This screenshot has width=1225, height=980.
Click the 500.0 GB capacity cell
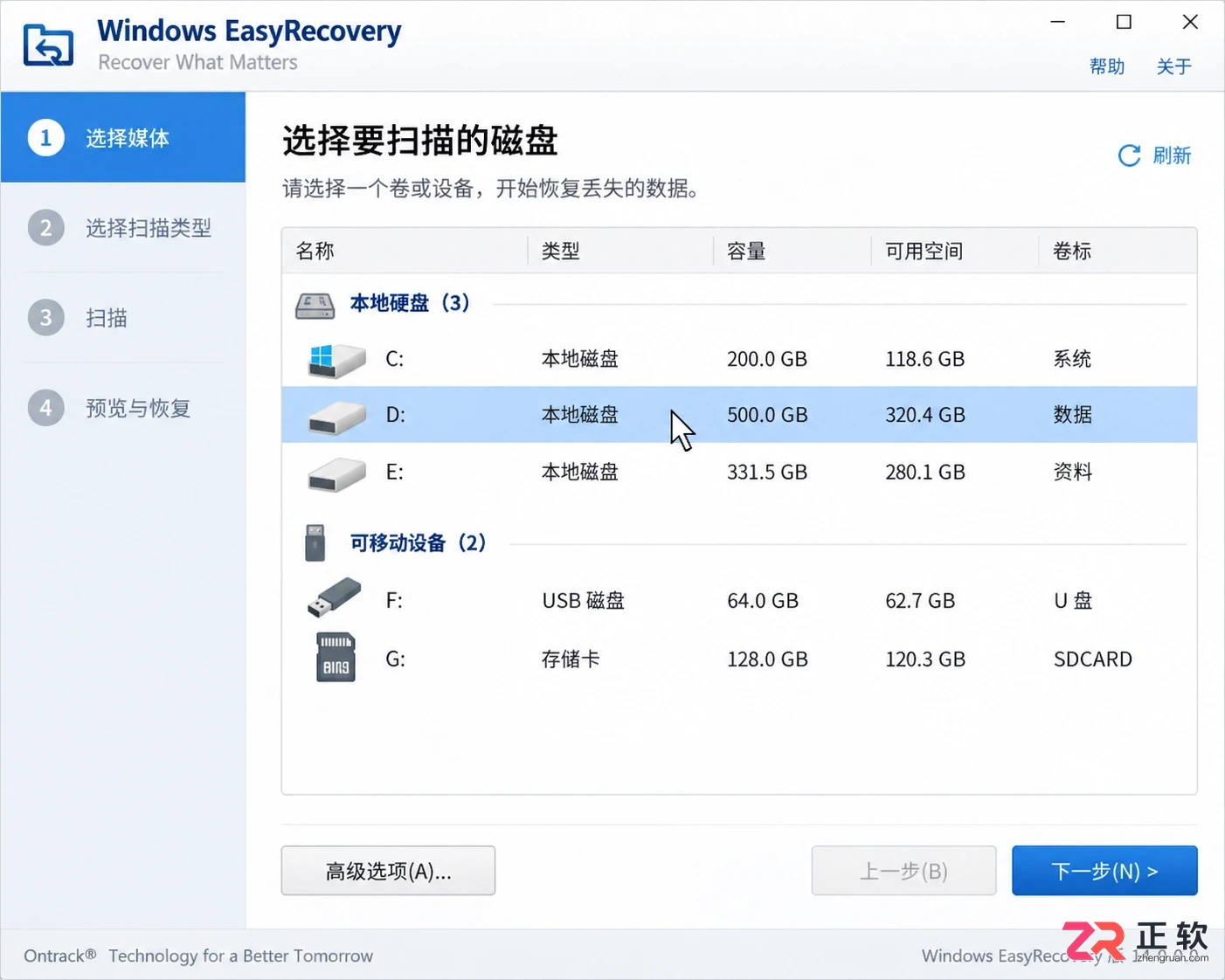767,415
